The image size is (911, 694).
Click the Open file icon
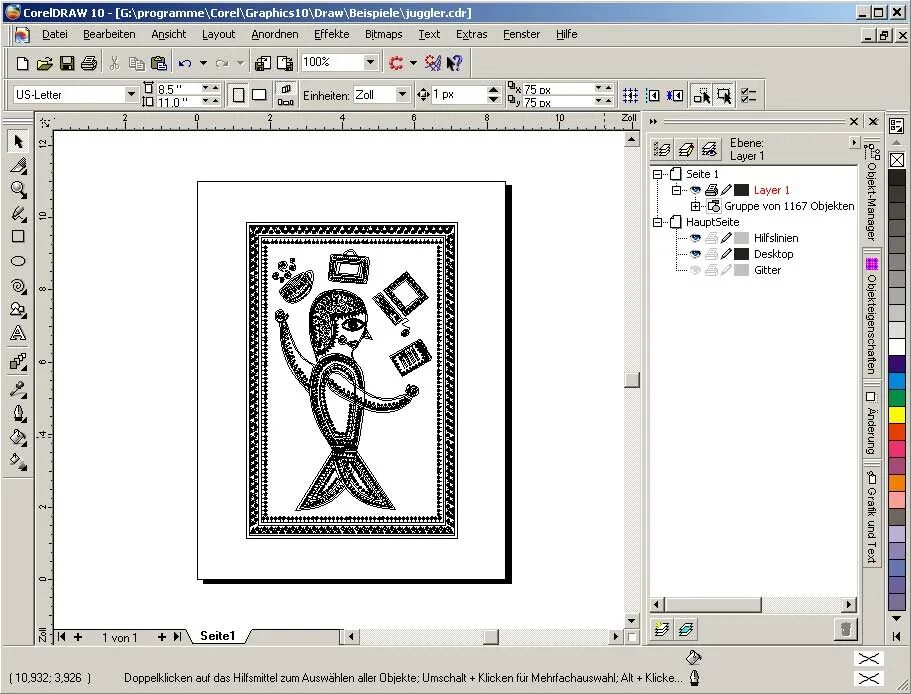click(45, 63)
